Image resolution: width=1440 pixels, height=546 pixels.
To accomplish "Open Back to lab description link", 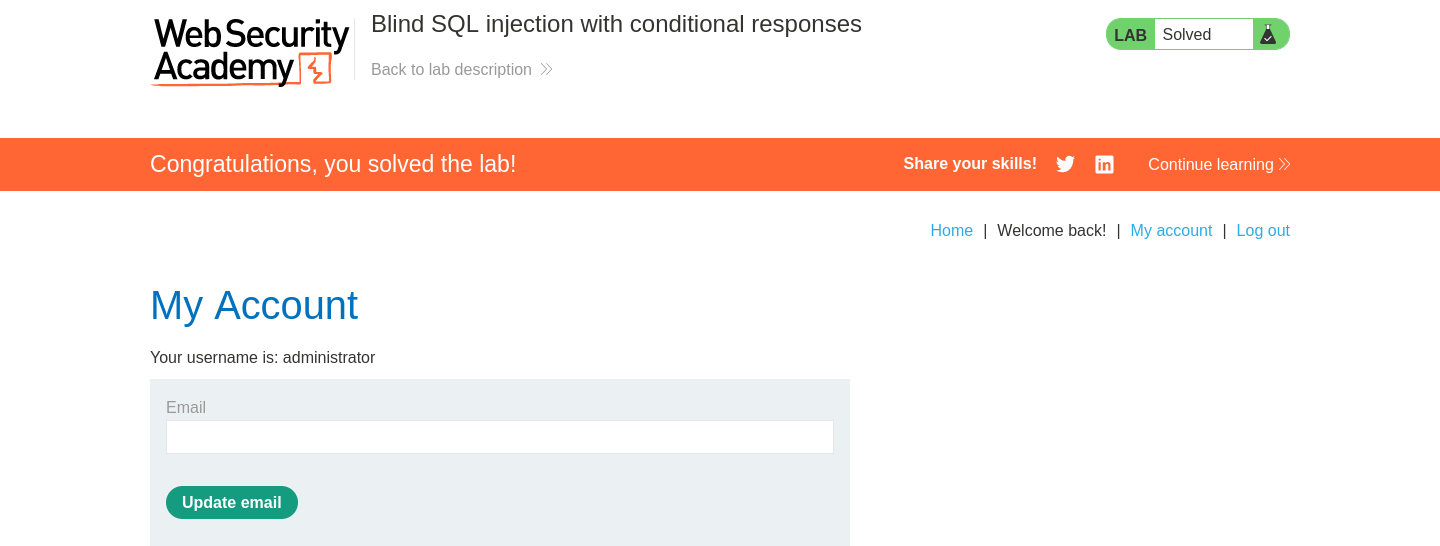I will [x=451, y=69].
